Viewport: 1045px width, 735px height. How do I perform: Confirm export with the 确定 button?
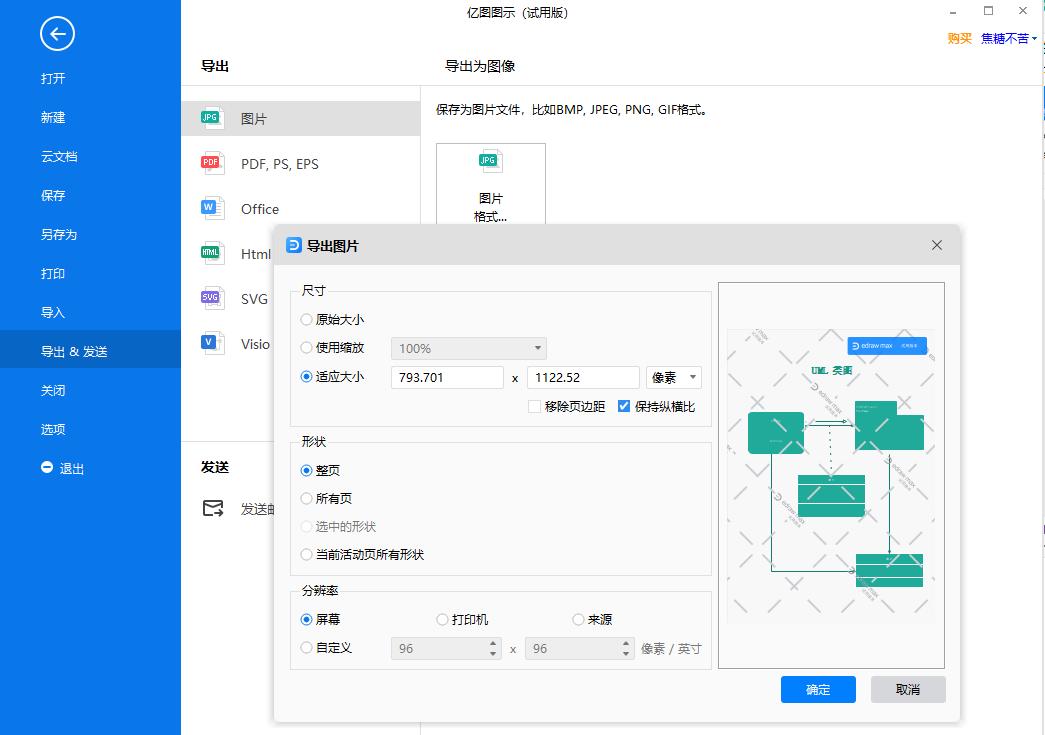817,689
